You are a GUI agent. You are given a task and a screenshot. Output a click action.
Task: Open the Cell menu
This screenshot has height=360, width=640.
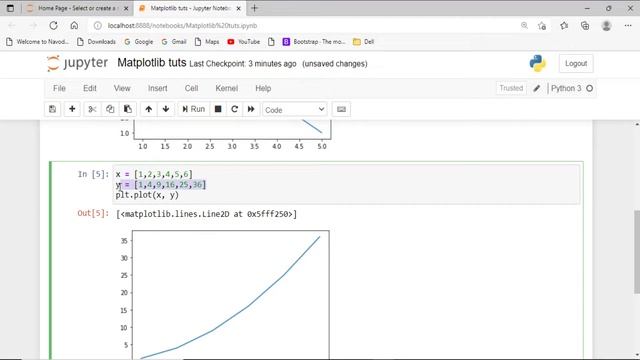[x=191, y=89]
